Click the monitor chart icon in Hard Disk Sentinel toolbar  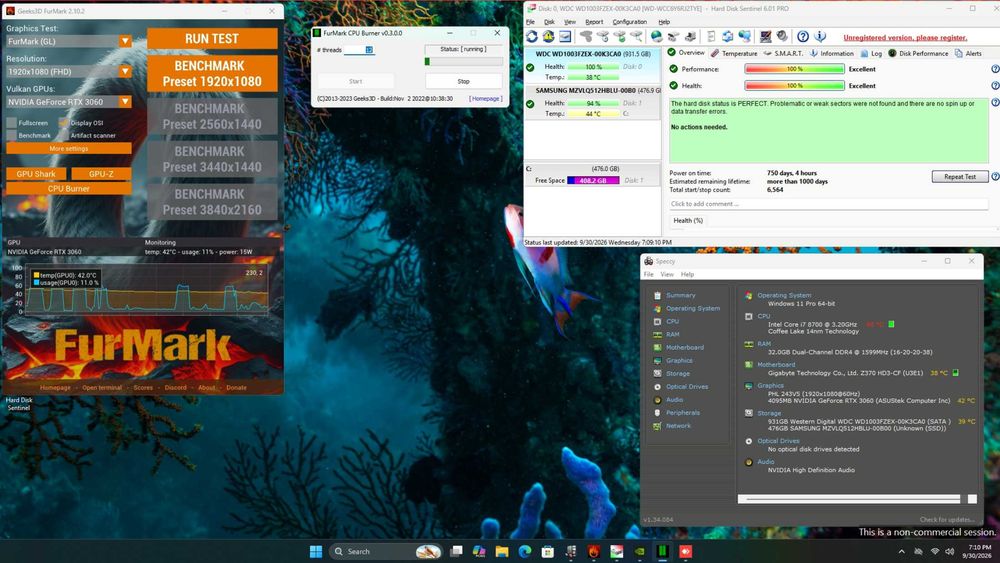coord(765,37)
